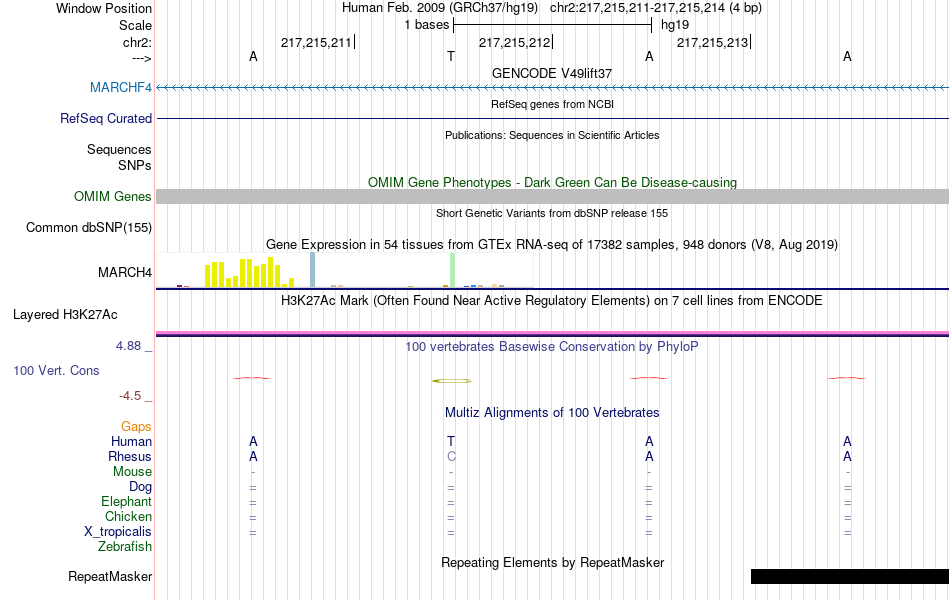This screenshot has width=950, height=600.
Task: Click the T base in the Human row
Action: point(451,441)
